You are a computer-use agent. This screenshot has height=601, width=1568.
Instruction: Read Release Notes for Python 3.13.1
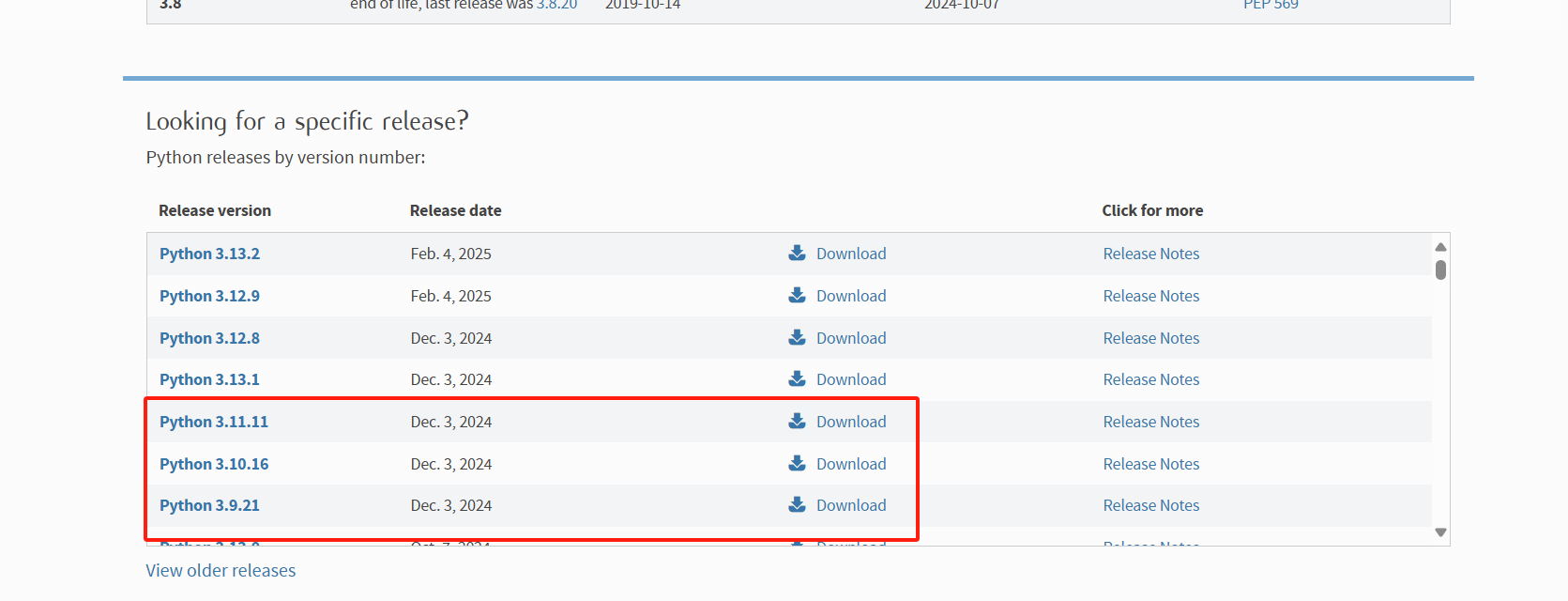(x=1150, y=379)
